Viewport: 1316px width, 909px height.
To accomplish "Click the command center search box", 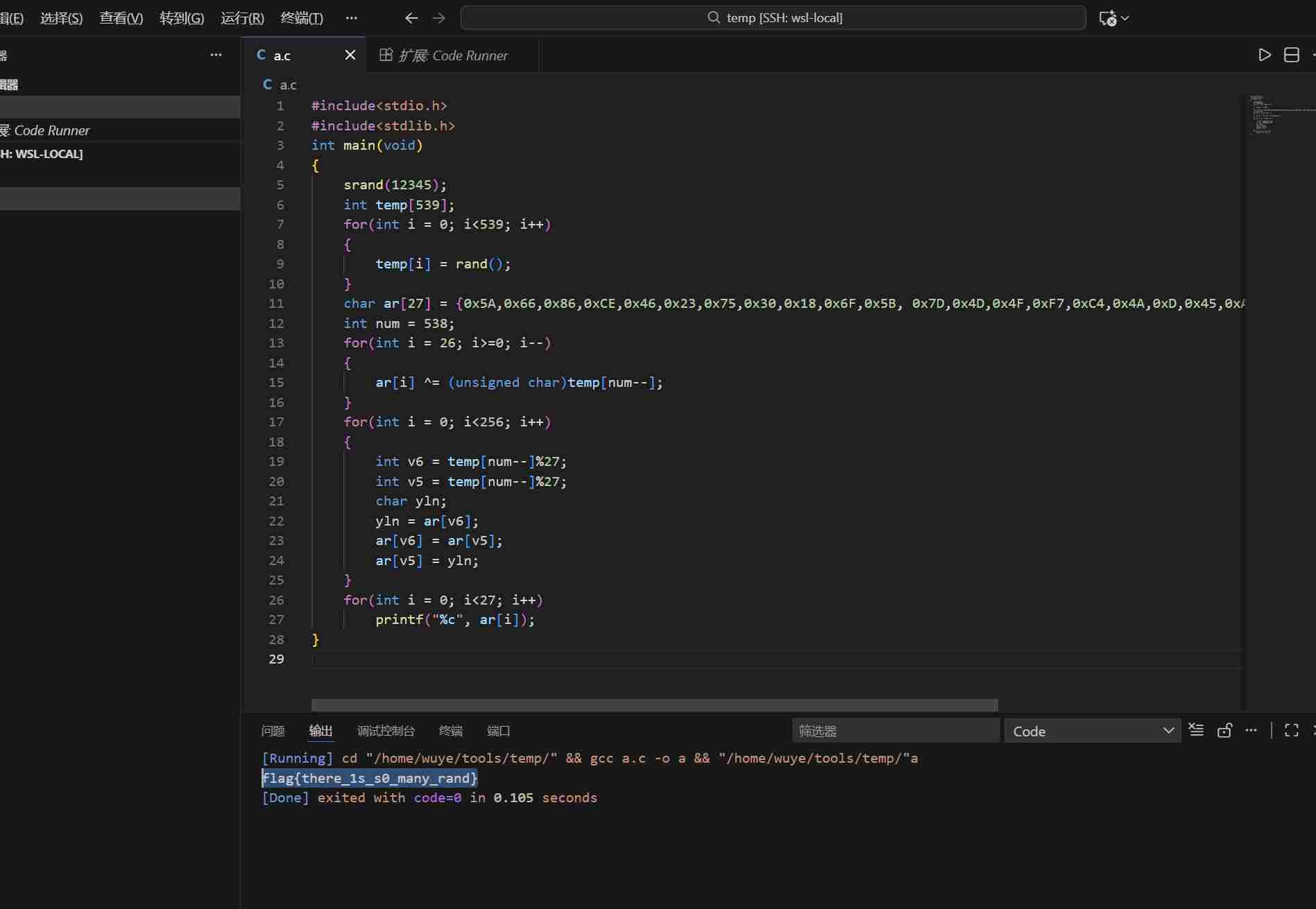I will coord(773,18).
